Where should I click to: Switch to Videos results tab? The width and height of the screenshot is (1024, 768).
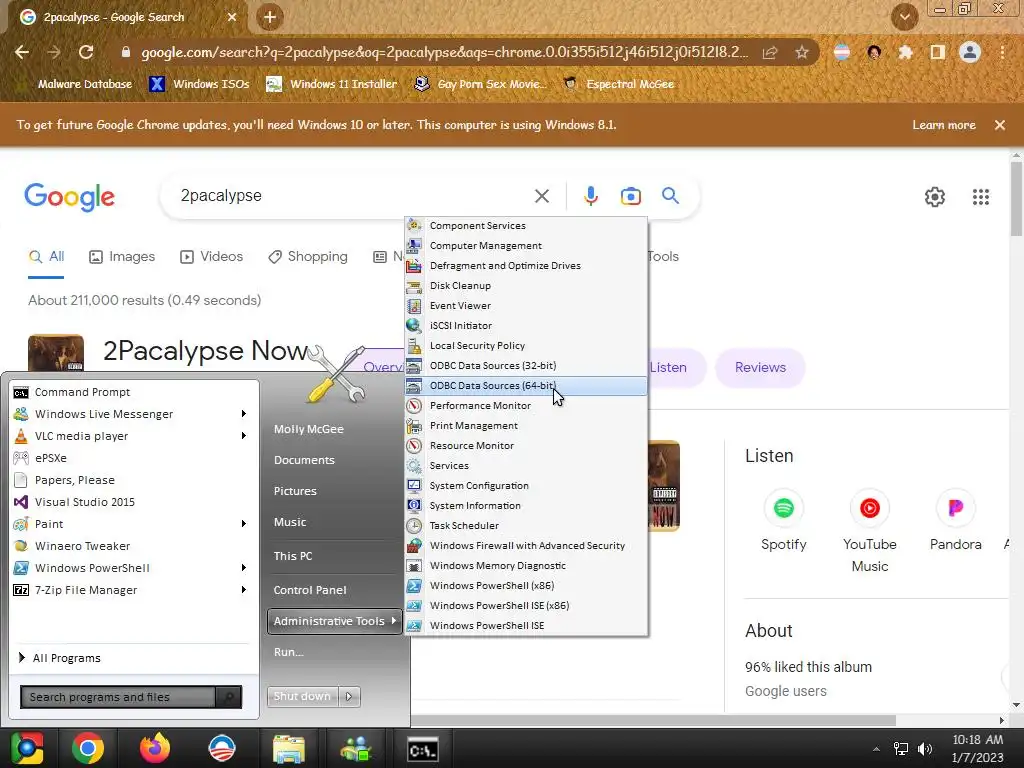[212, 257]
